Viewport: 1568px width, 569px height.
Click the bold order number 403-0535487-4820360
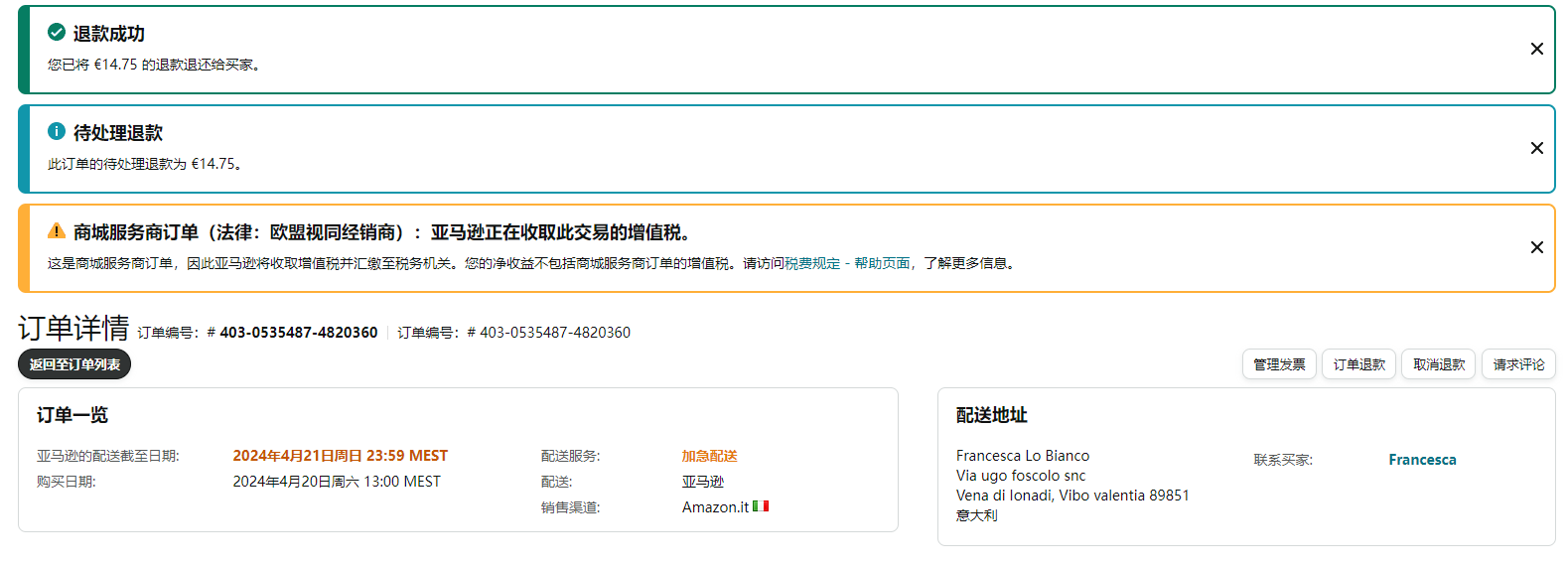tap(298, 333)
